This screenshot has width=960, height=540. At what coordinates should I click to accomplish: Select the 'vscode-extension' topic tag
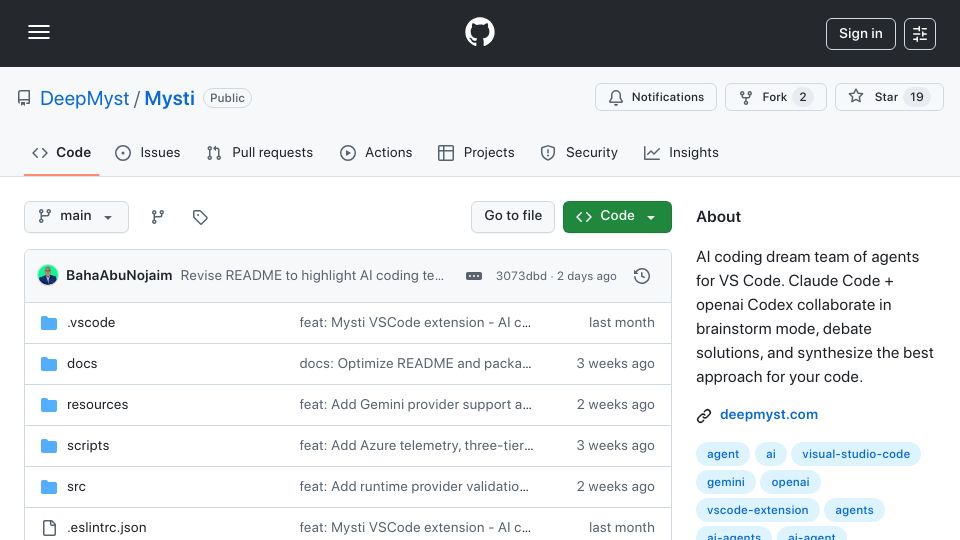(x=757, y=511)
